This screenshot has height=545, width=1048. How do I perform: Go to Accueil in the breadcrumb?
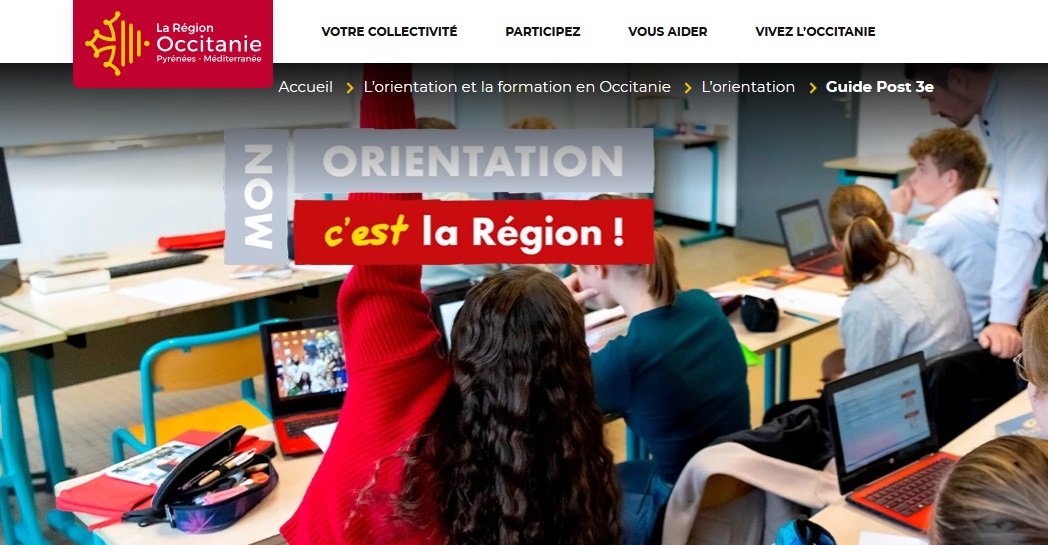[x=305, y=87]
